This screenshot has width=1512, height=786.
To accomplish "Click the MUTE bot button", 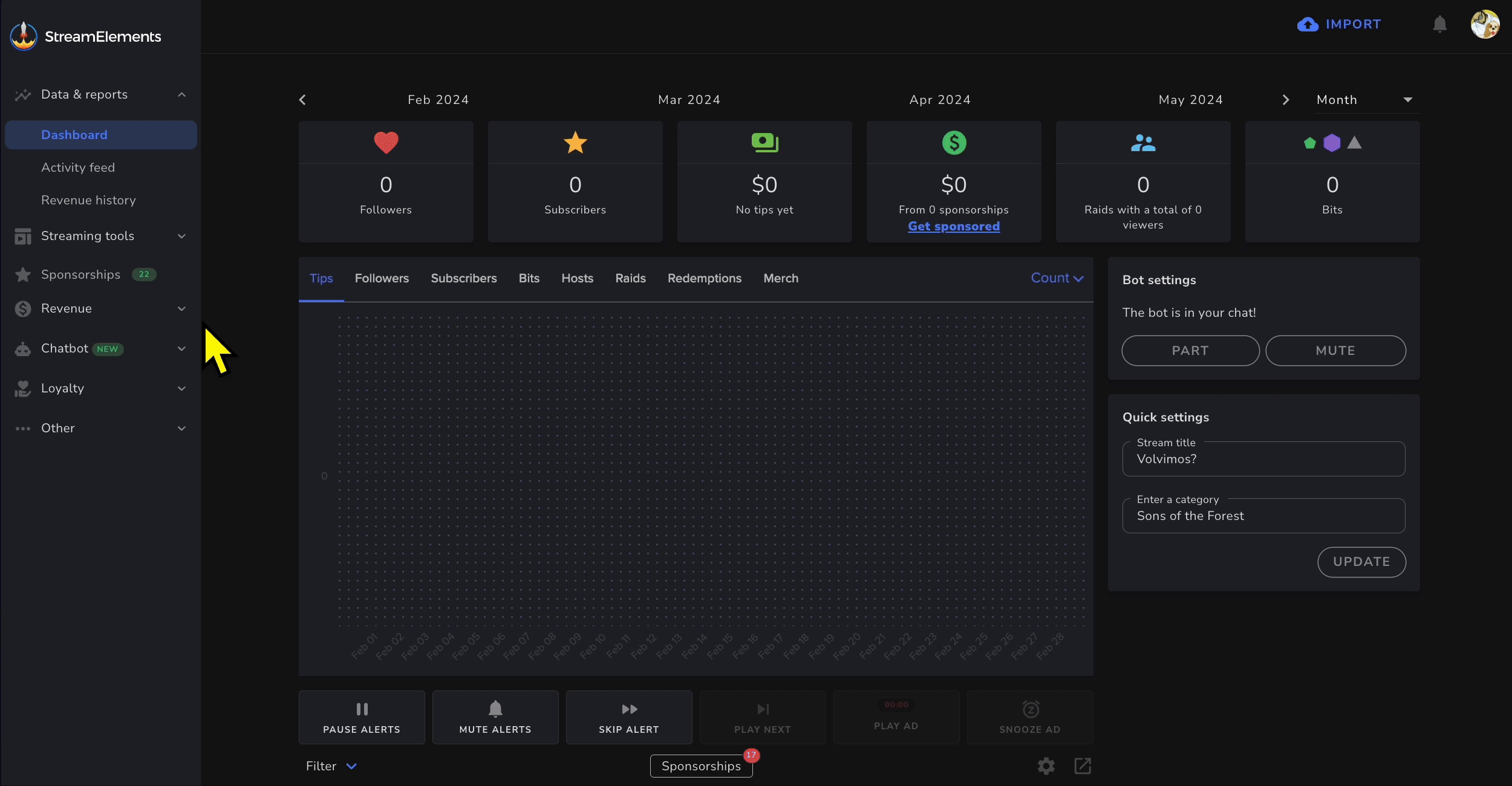I will 1335,351.
